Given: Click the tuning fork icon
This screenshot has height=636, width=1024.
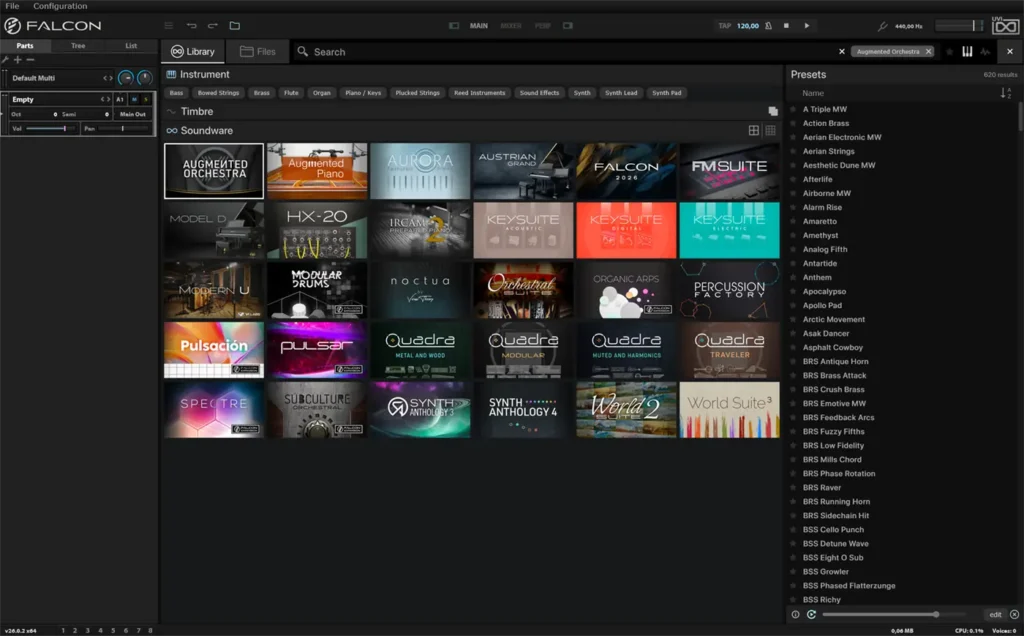Looking at the screenshot, I should click(882, 26).
